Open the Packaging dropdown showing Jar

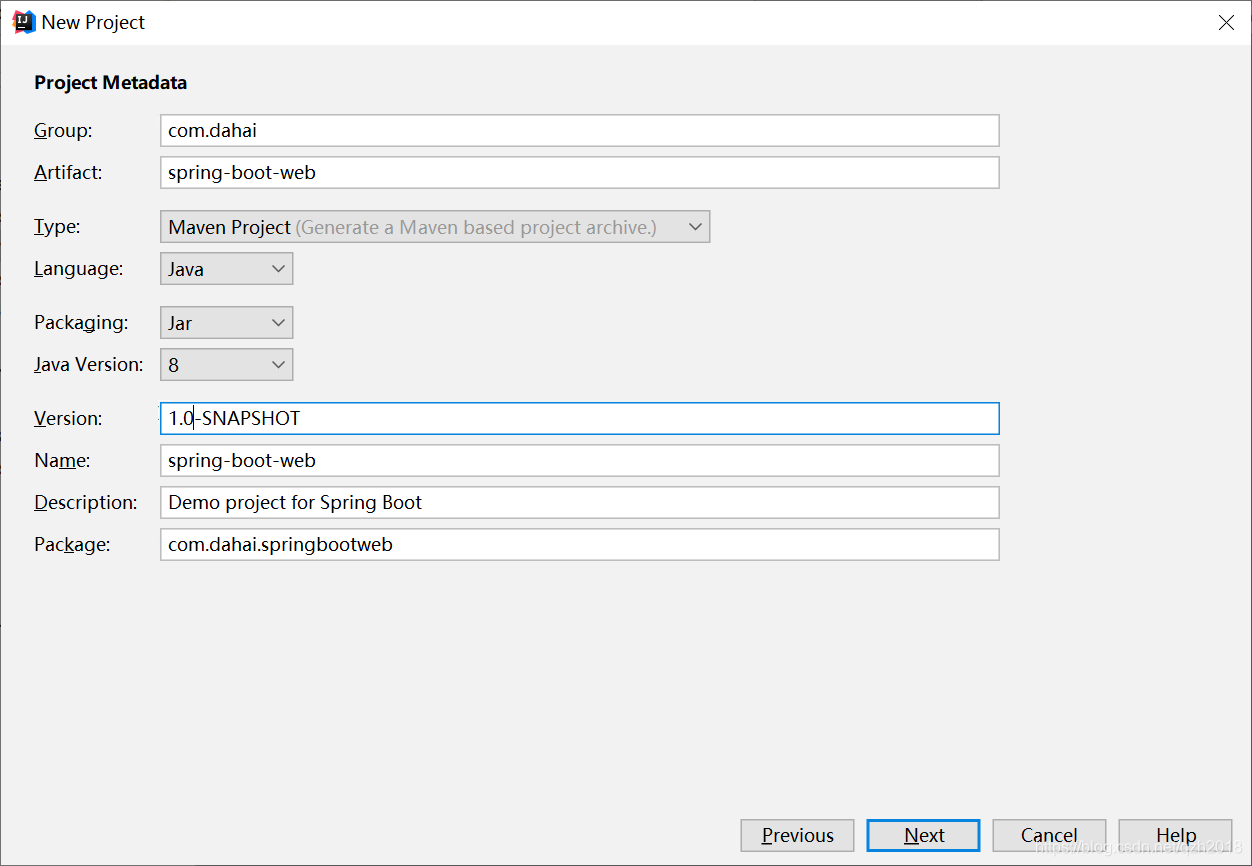click(226, 323)
